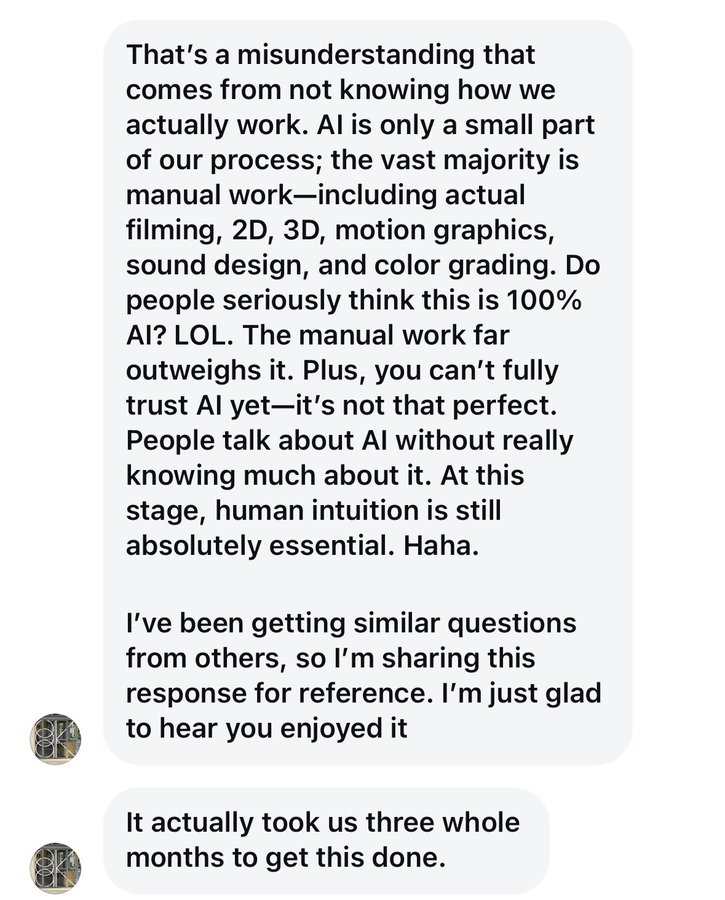Screen dimensions: 725x900
Task: Click the line "months to get this done."
Action: click(x=285, y=857)
